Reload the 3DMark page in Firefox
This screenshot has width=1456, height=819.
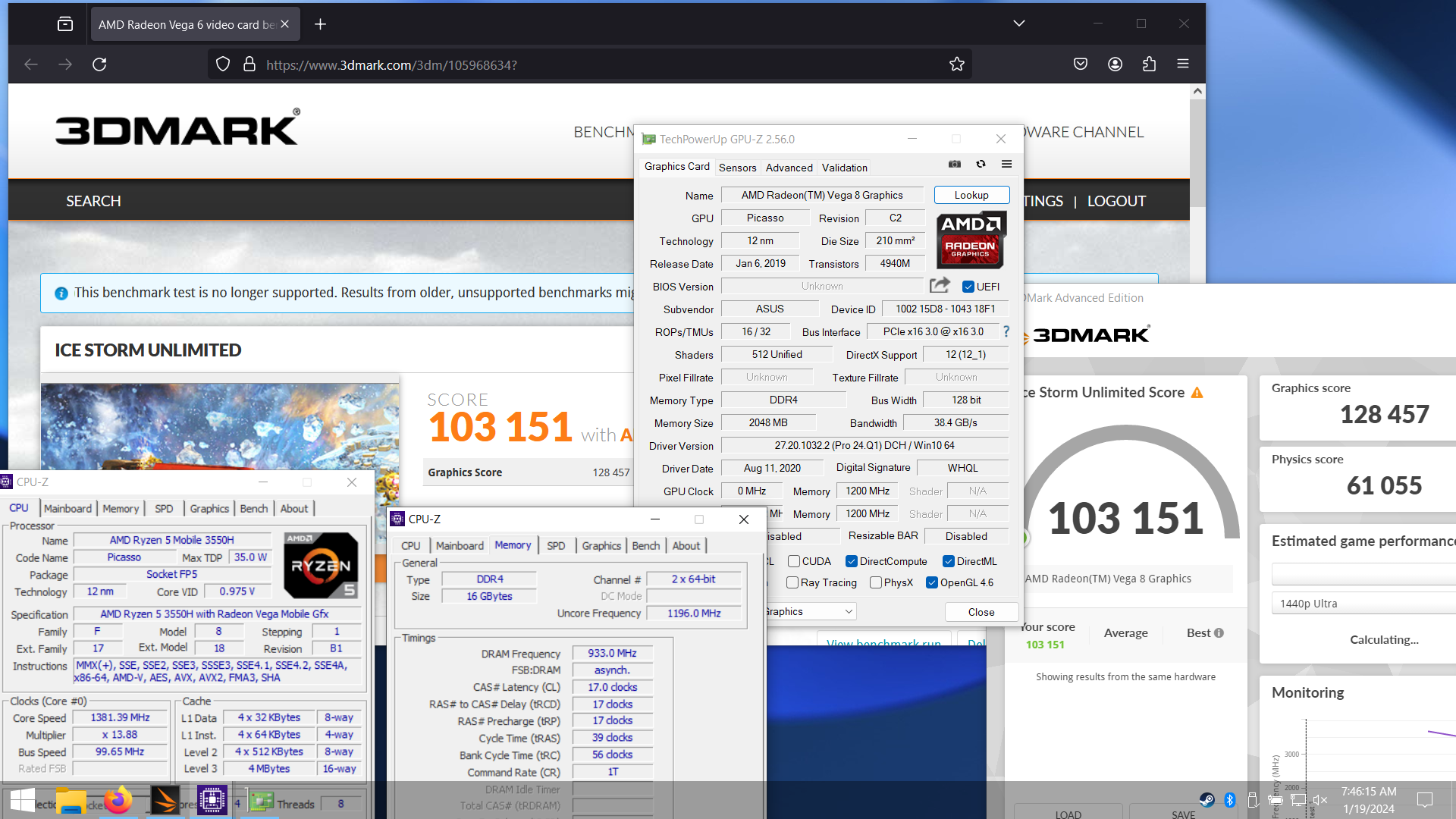pos(99,64)
